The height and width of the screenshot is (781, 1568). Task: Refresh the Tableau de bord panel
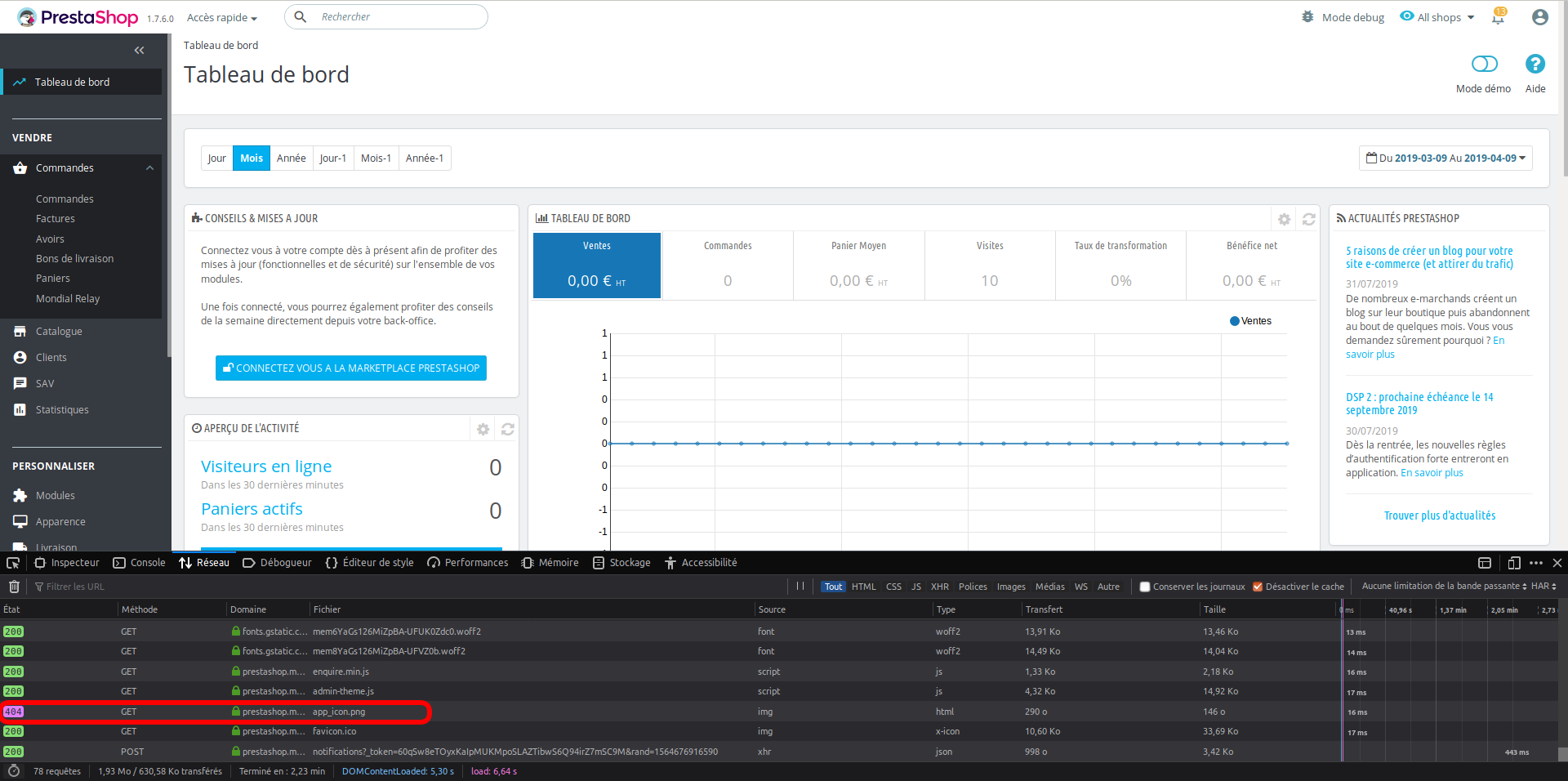(x=1308, y=219)
